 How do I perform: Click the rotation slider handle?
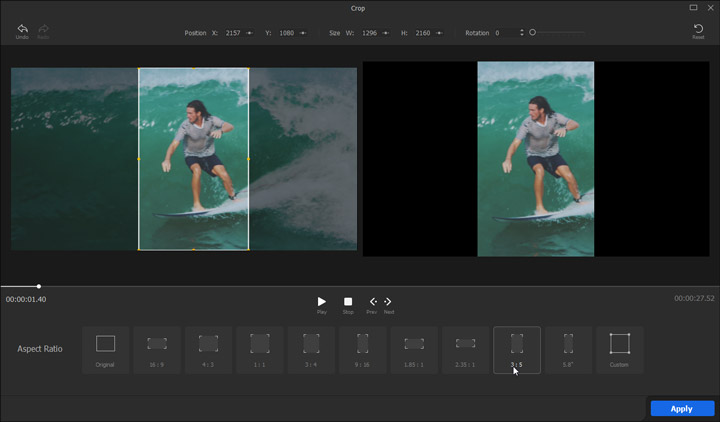tap(533, 33)
